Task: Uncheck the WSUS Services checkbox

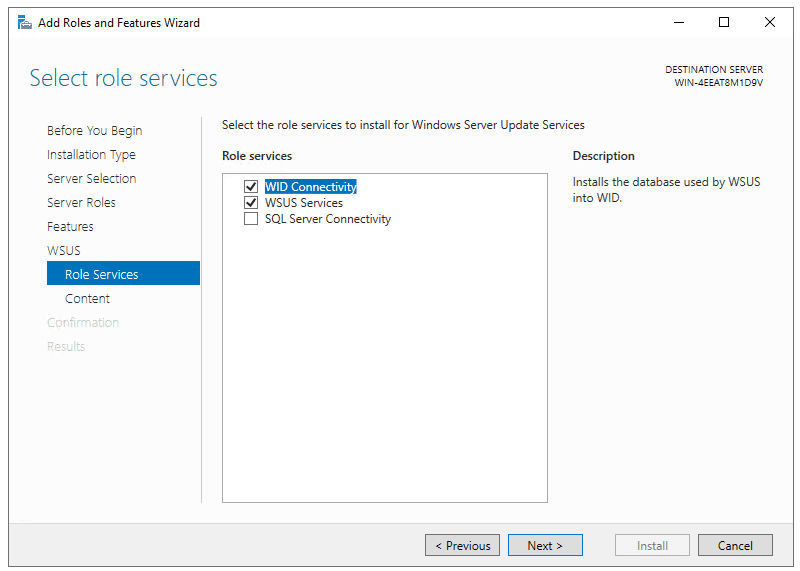Action: click(251, 203)
